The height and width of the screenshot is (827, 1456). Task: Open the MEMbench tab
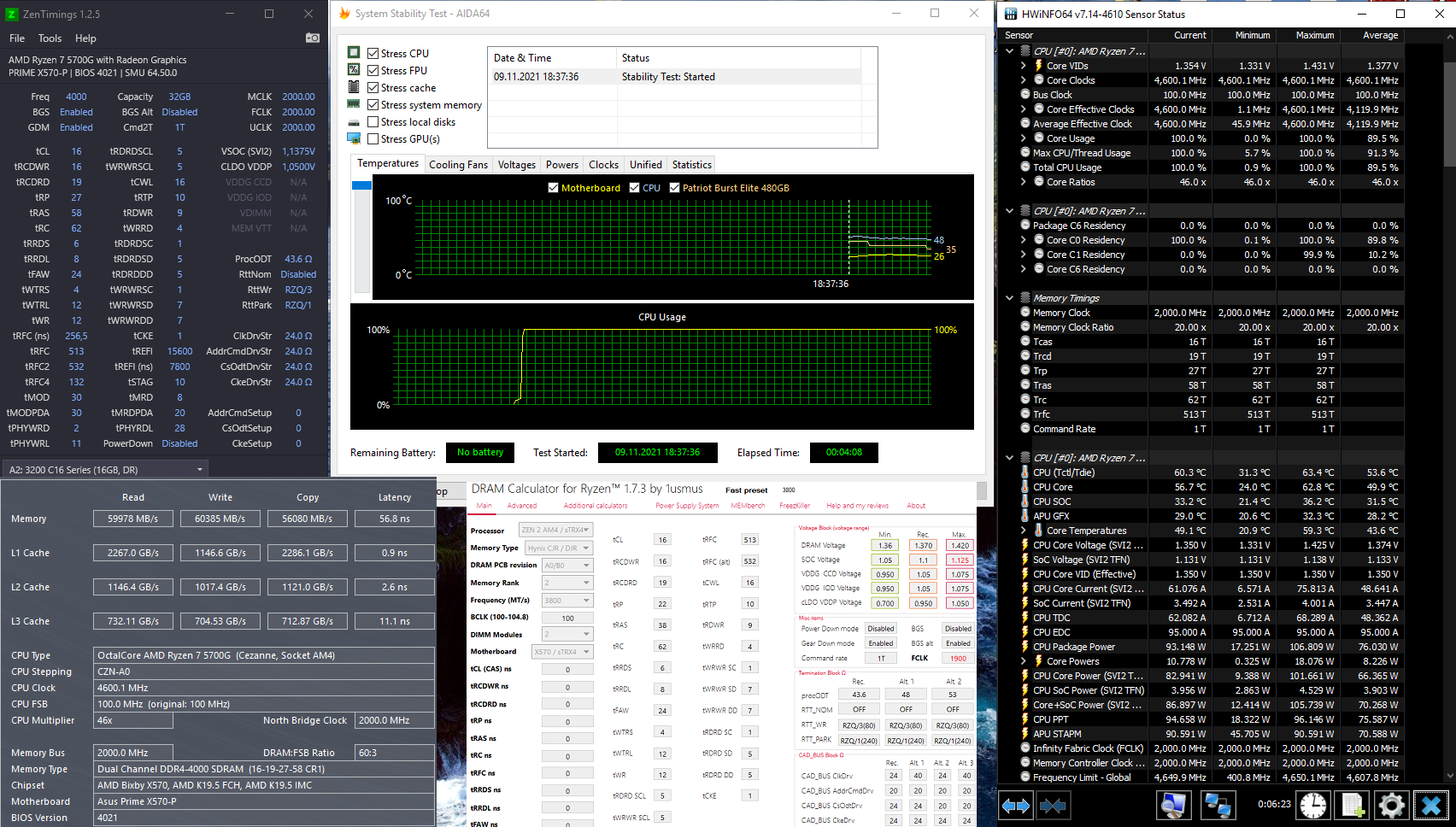click(x=748, y=506)
